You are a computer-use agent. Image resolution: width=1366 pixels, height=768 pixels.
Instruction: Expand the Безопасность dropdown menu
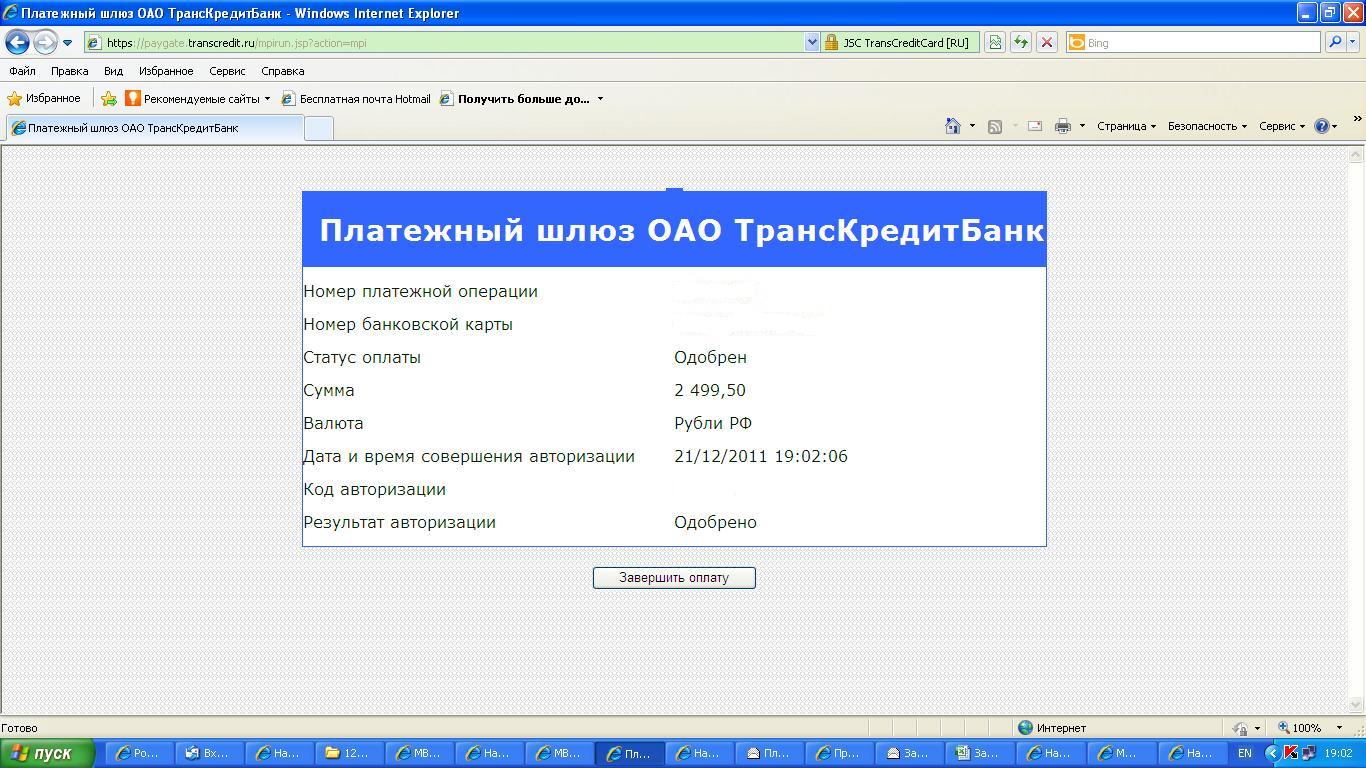click(x=1207, y=126)
